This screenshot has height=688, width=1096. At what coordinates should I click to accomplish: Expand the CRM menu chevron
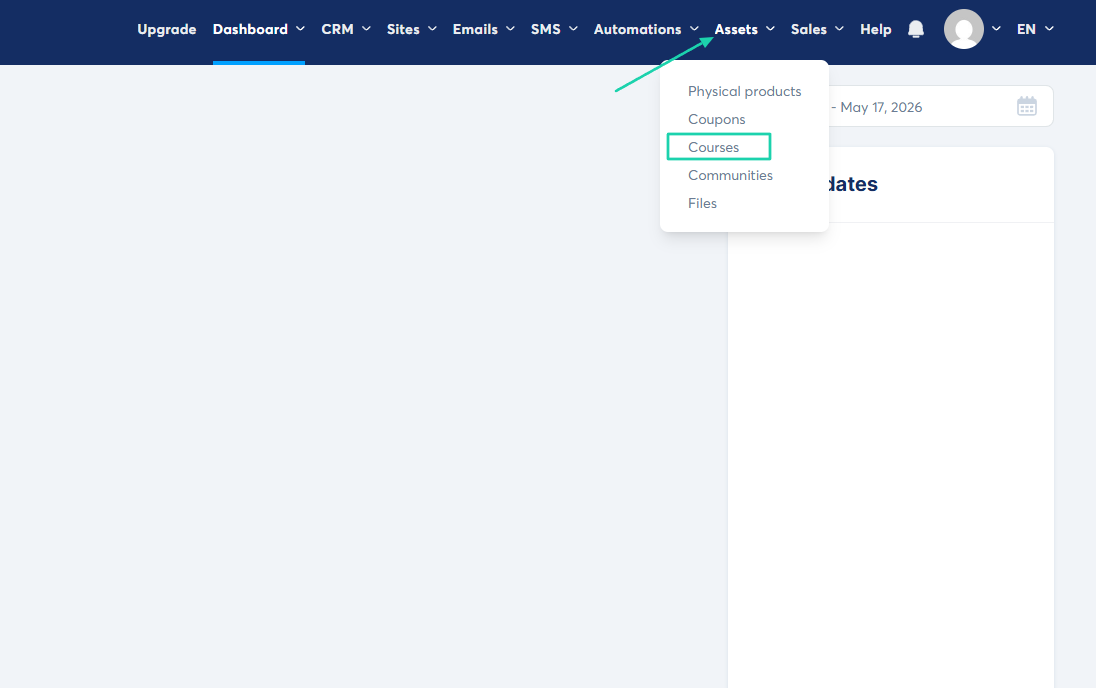click(366, 29)
